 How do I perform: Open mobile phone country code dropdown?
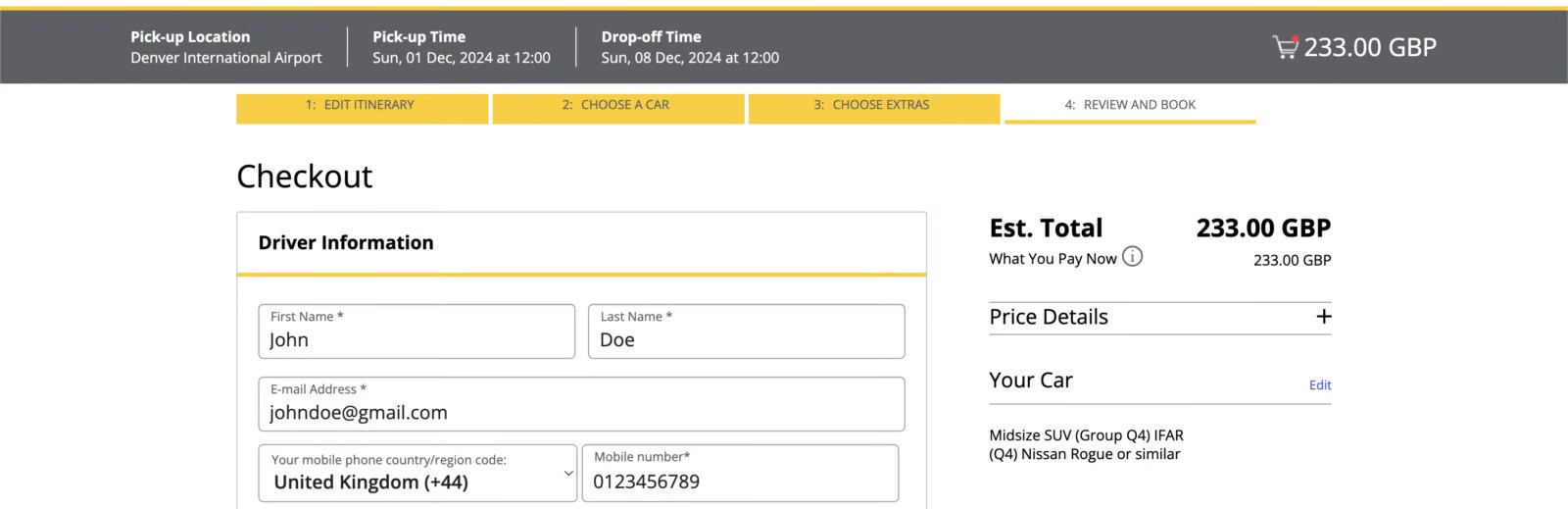[x=417, y=473]
